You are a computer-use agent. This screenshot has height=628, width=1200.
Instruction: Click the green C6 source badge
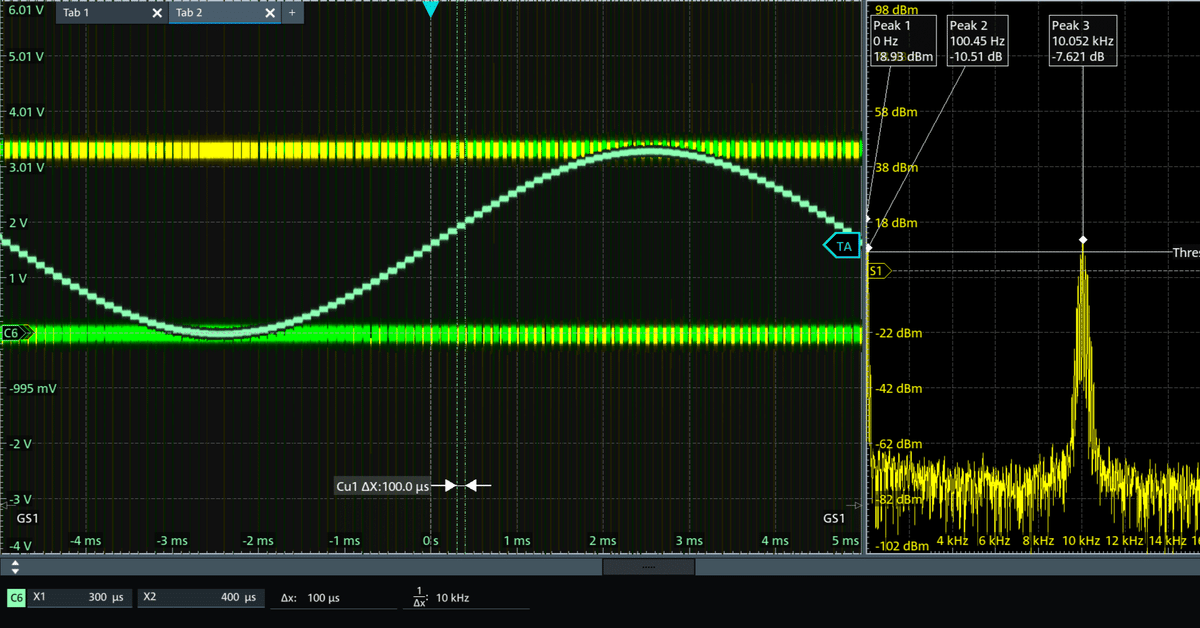point(16,598)
